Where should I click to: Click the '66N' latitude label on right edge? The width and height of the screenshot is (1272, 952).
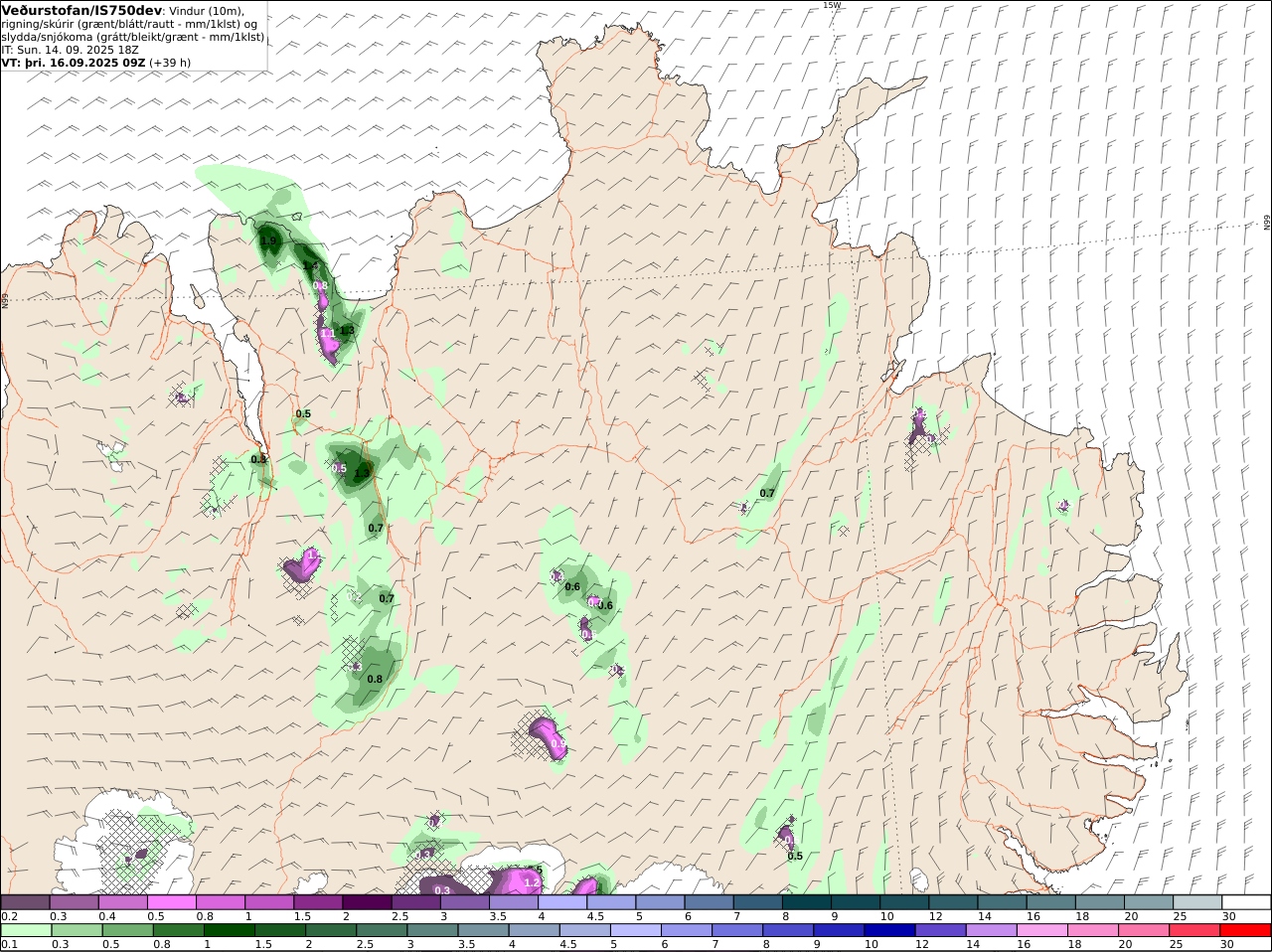click(x=1267, y=223)
